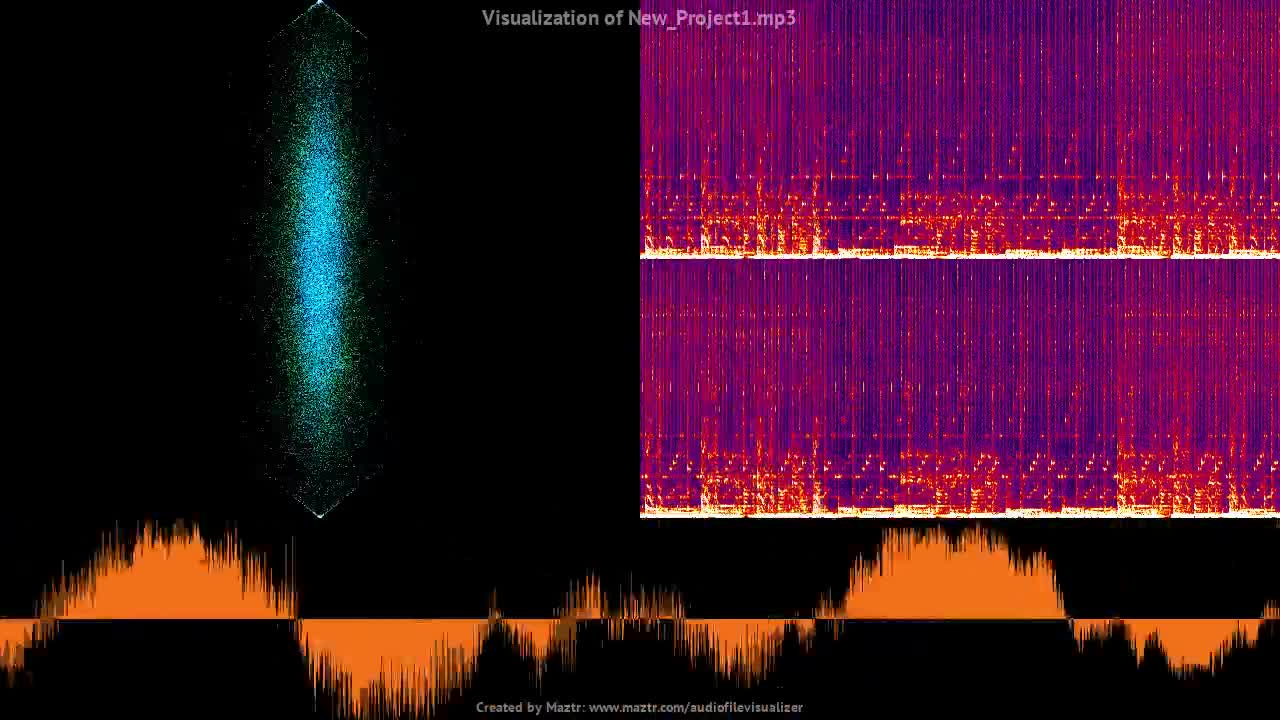Click the center of the blue vectorscope
The height and width of the screenshot is (720, 1280).
tap(320, 260)
